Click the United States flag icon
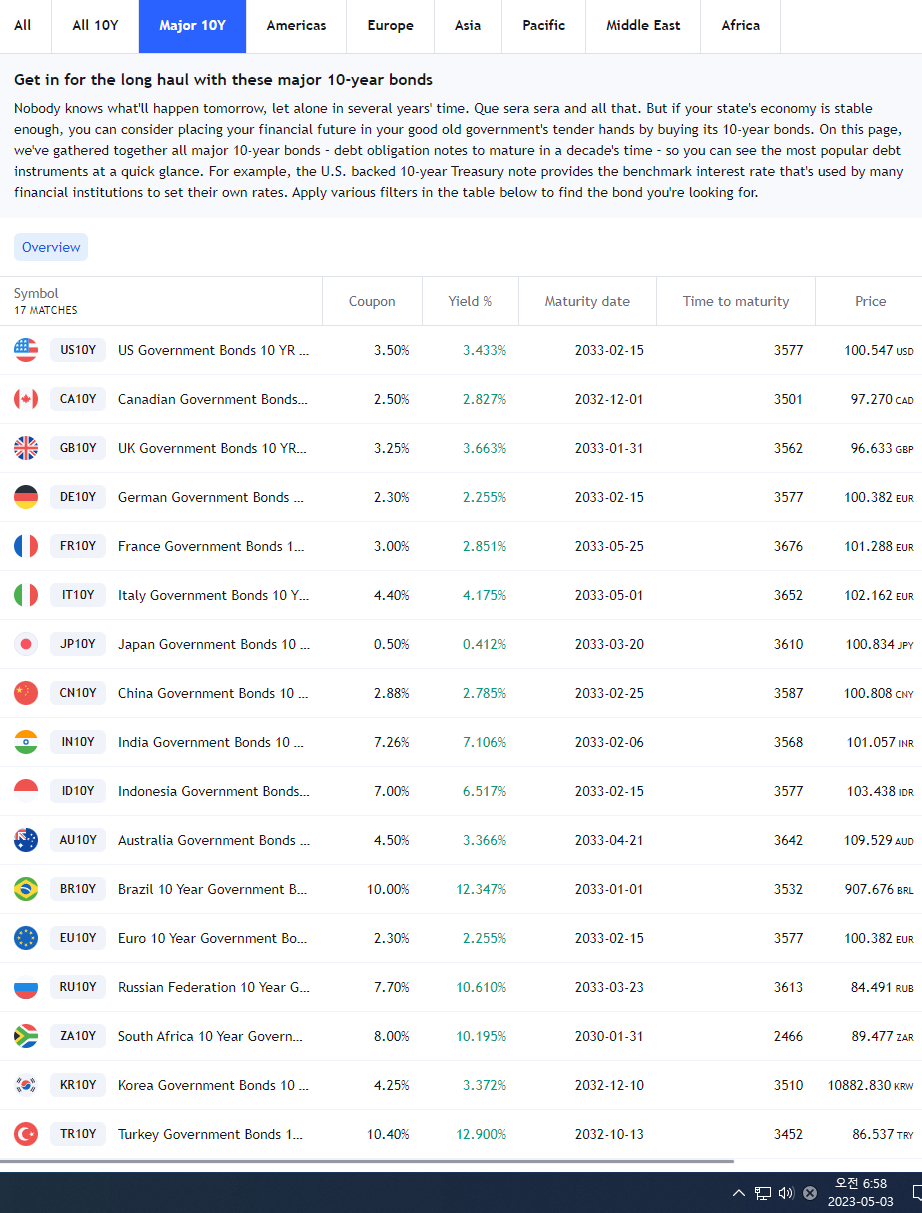Viewport: 922px width, 1213px height. pyautogui.click(x=26, y=350)
